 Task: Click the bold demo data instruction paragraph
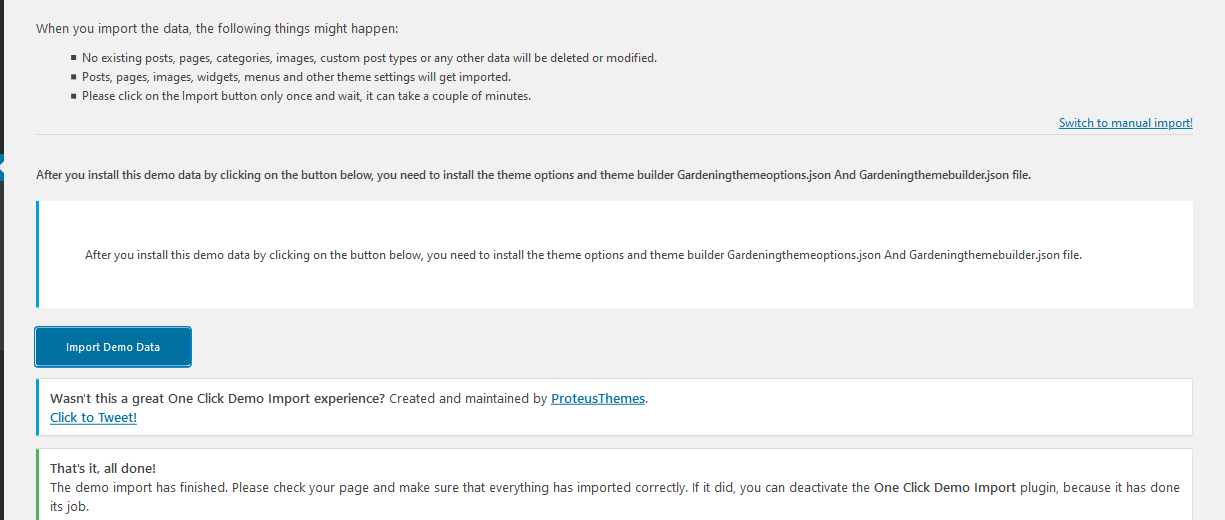click(533, 174)
